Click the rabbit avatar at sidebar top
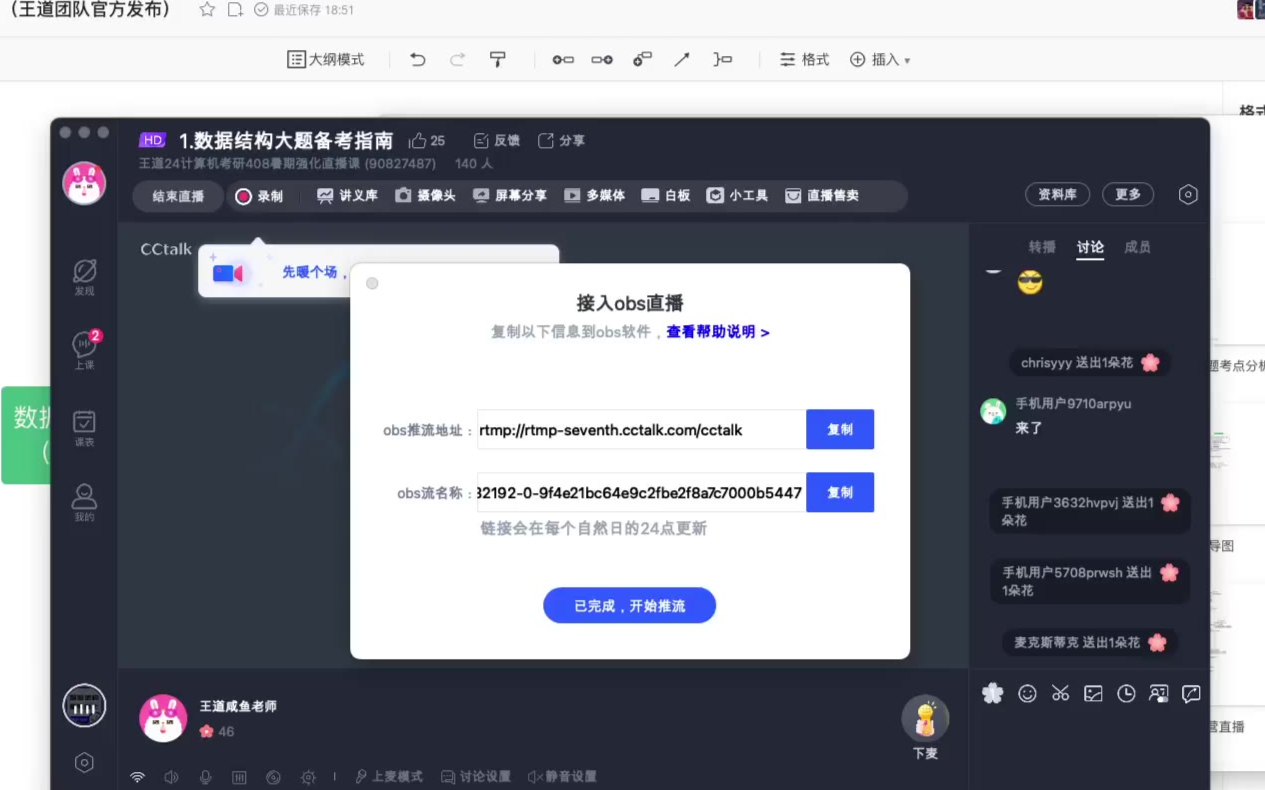This screenshot has height=790, width=1265. [84, 184]
